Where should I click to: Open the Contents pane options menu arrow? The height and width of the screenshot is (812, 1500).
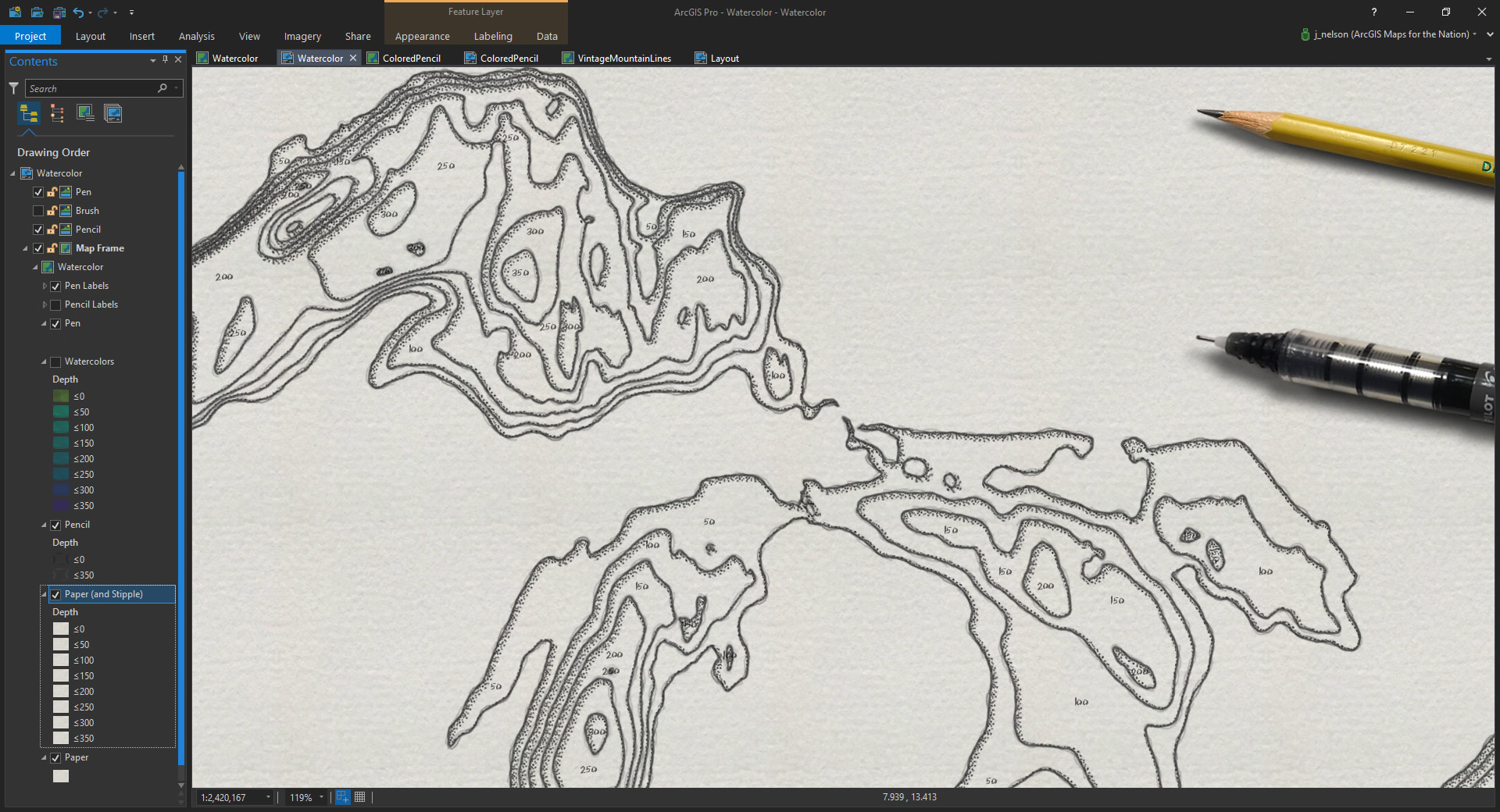pyautogui.click(x=153, y=60)
